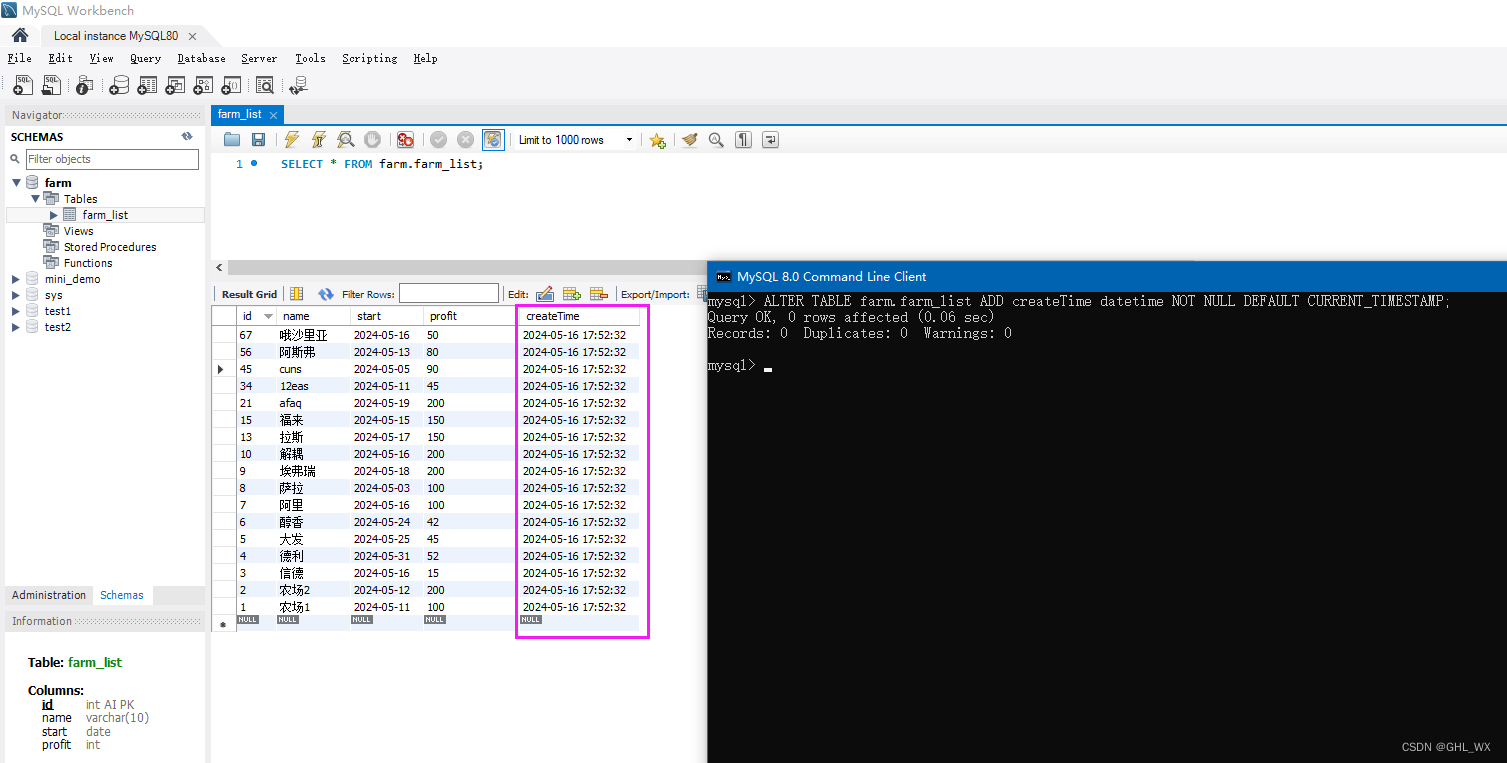Close the farm_list query tab
The image size is (1507, 763).
tap(273, 115)
